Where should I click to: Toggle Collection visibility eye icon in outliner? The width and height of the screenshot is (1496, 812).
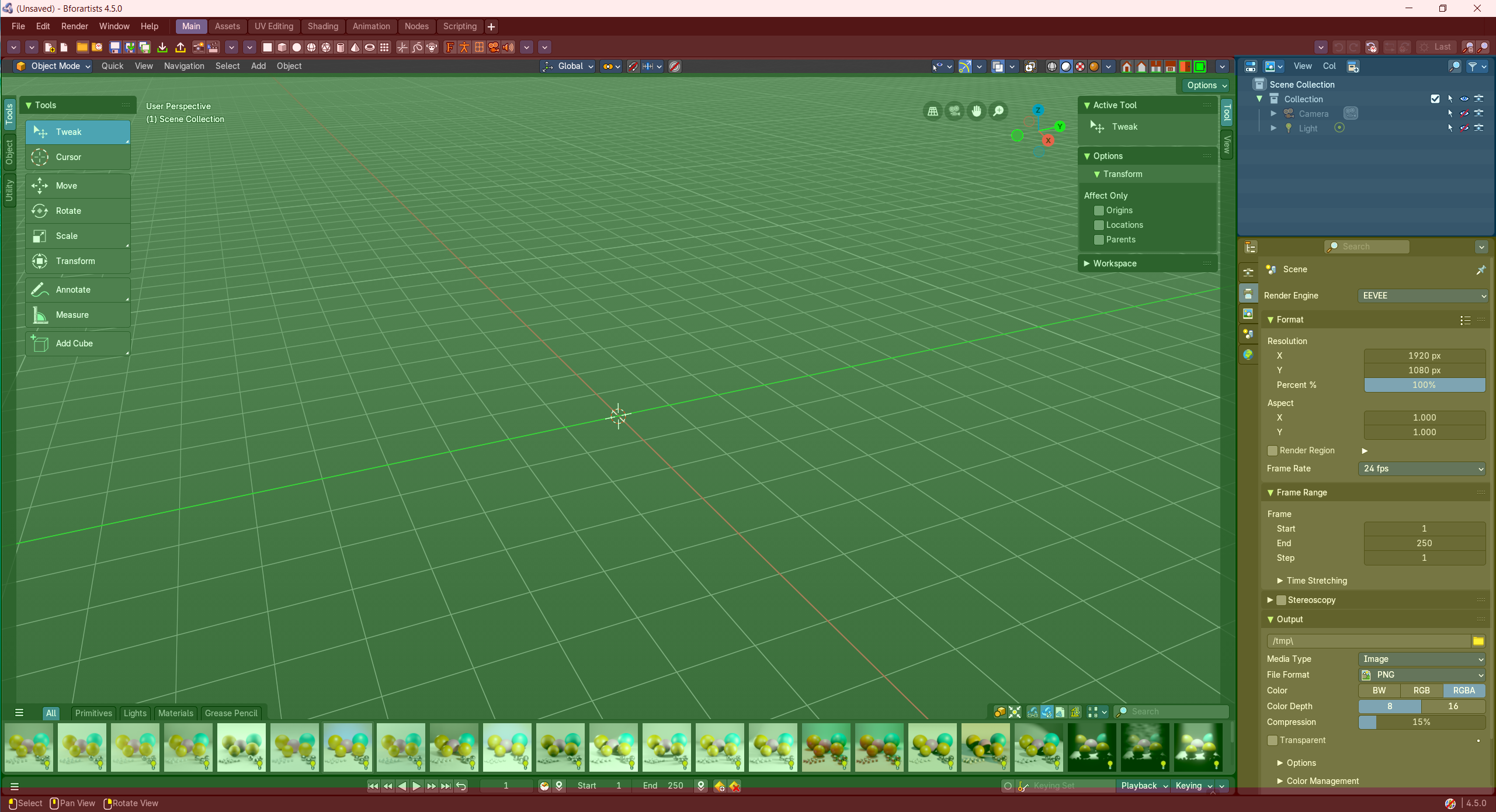[x=1464, y=99]
